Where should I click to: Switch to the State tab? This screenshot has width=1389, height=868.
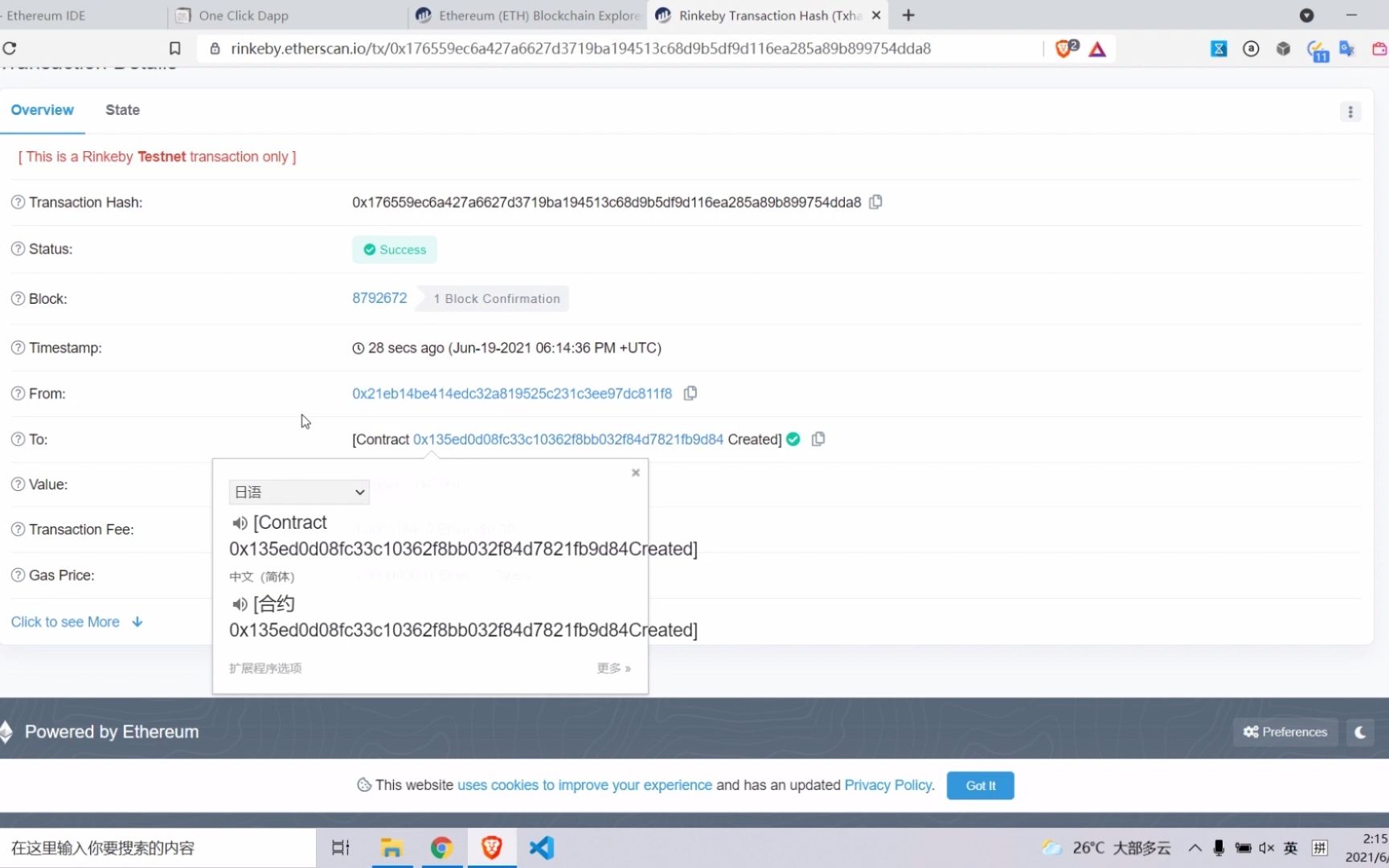point(122,110)
